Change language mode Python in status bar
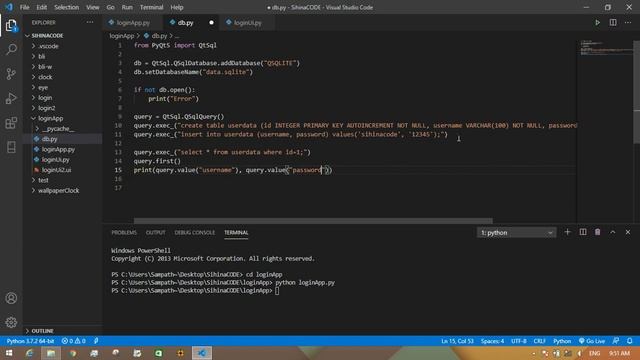 click(x=562, y=341)
